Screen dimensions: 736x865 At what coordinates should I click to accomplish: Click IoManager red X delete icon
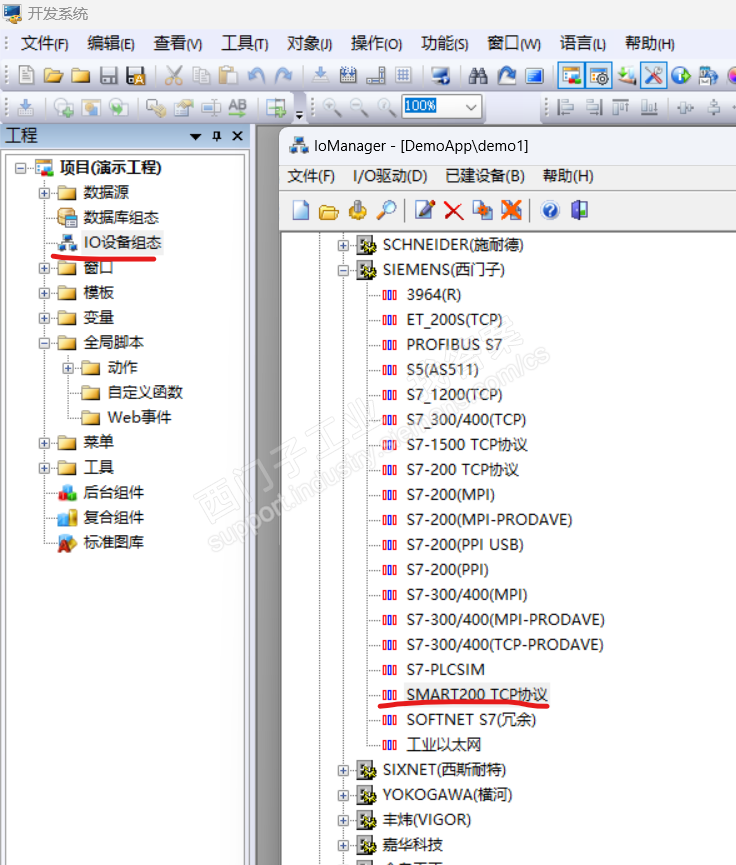pos(454,210)
